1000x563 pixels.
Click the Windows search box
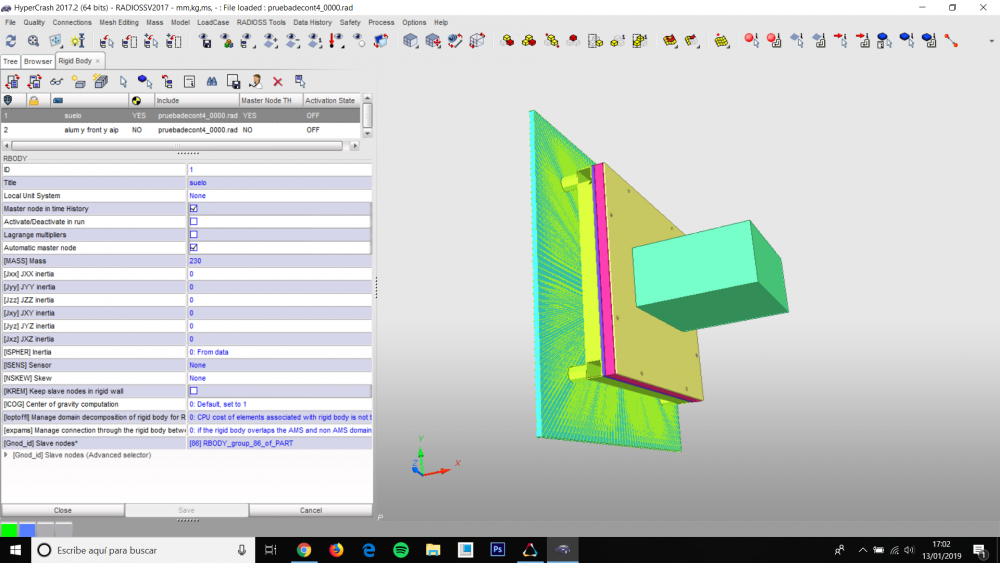pyautogui.click(x=143, y=550)
